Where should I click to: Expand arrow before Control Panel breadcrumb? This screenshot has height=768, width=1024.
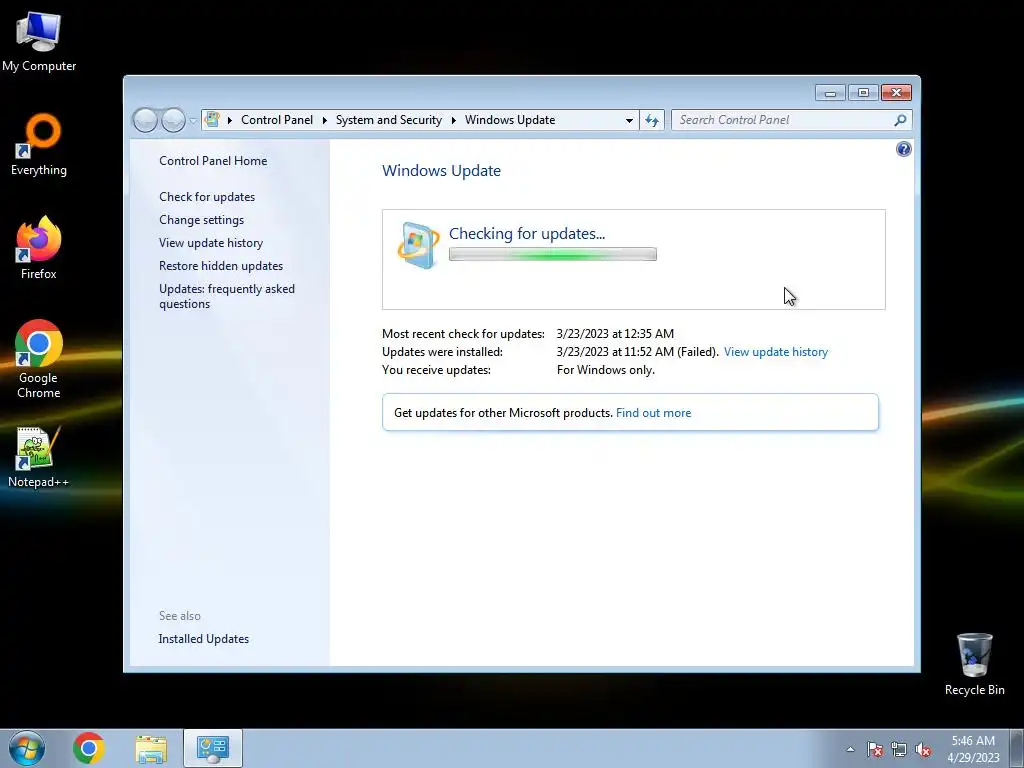coord(230,120)
